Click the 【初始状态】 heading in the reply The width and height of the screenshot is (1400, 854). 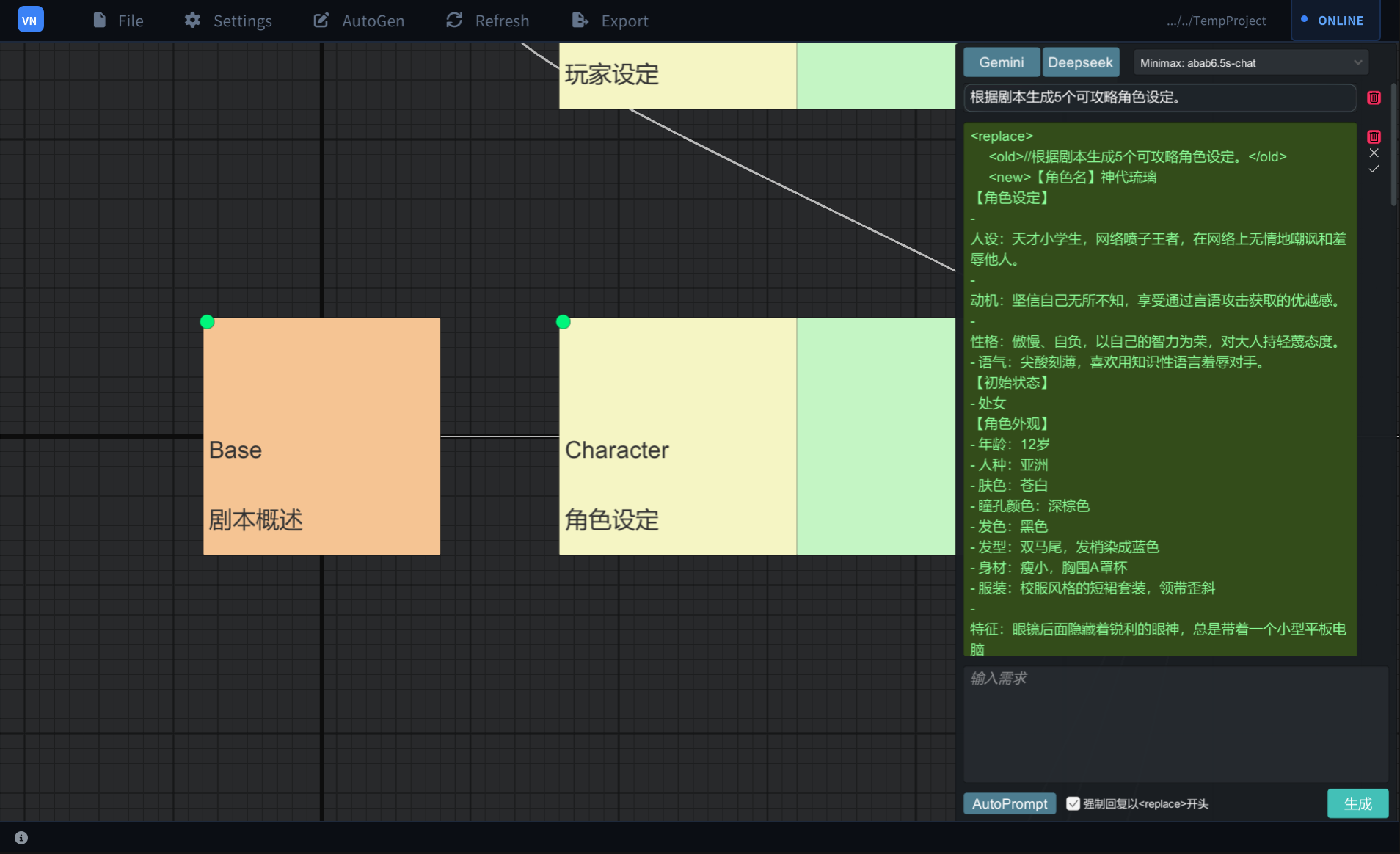(x=1012, y=382)
